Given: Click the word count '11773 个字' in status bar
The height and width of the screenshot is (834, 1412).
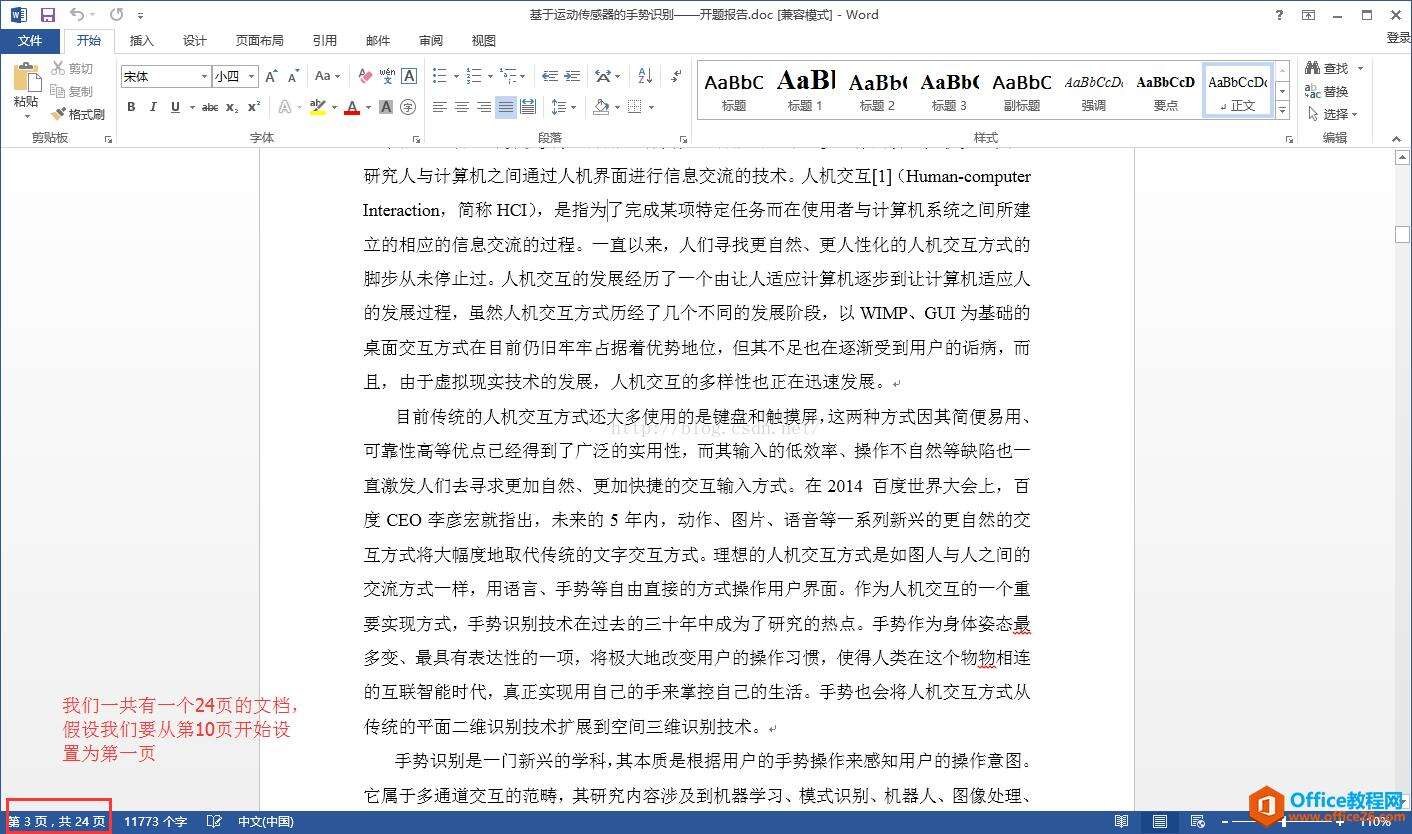Looking at the screenshot, I should [x=155, y=822].
